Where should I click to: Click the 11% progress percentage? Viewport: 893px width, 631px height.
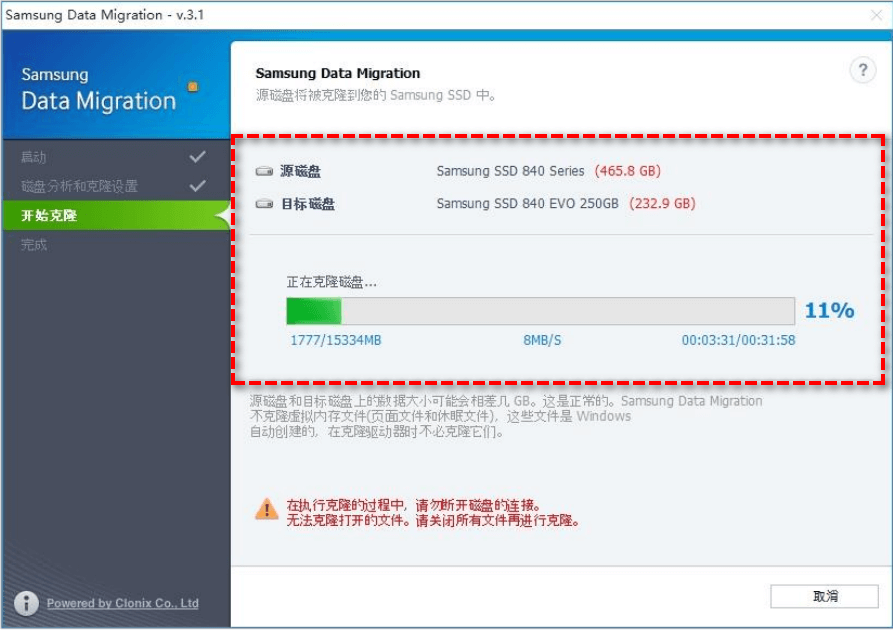pos(829,311)
